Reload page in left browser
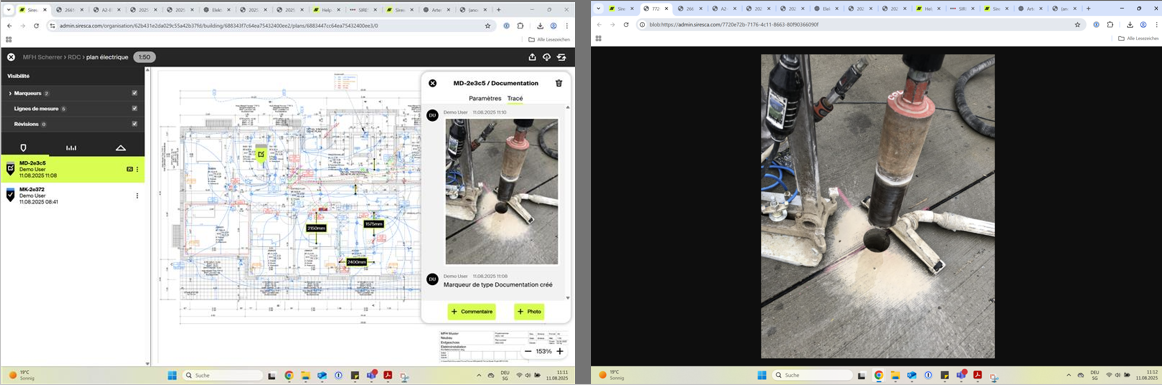1162x385 pixels. (x=37, y=25)
